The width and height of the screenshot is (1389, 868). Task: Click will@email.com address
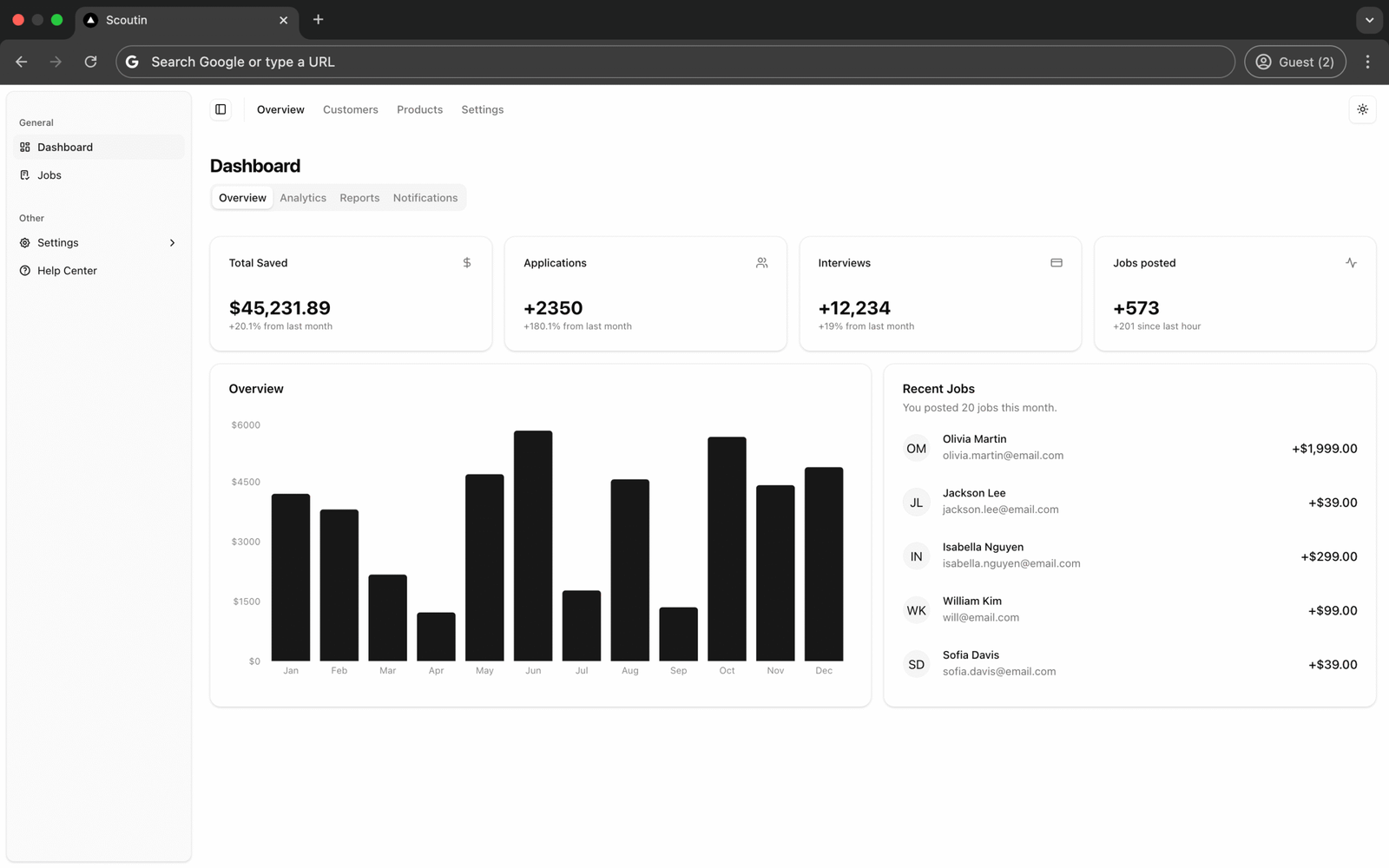(981, 618)
